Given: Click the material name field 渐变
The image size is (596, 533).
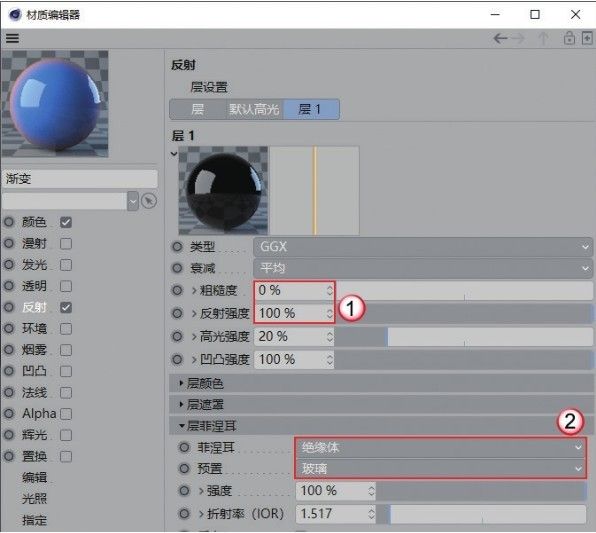Looking at the screenshot, I should (x=80, y=179).
